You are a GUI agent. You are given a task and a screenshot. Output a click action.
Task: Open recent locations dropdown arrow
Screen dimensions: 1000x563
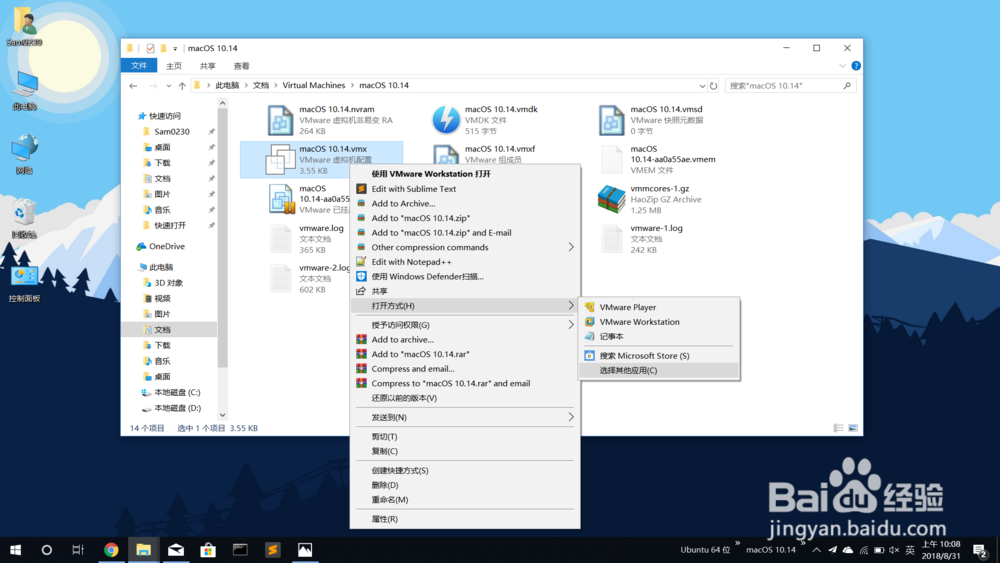[x=168, y=85]
